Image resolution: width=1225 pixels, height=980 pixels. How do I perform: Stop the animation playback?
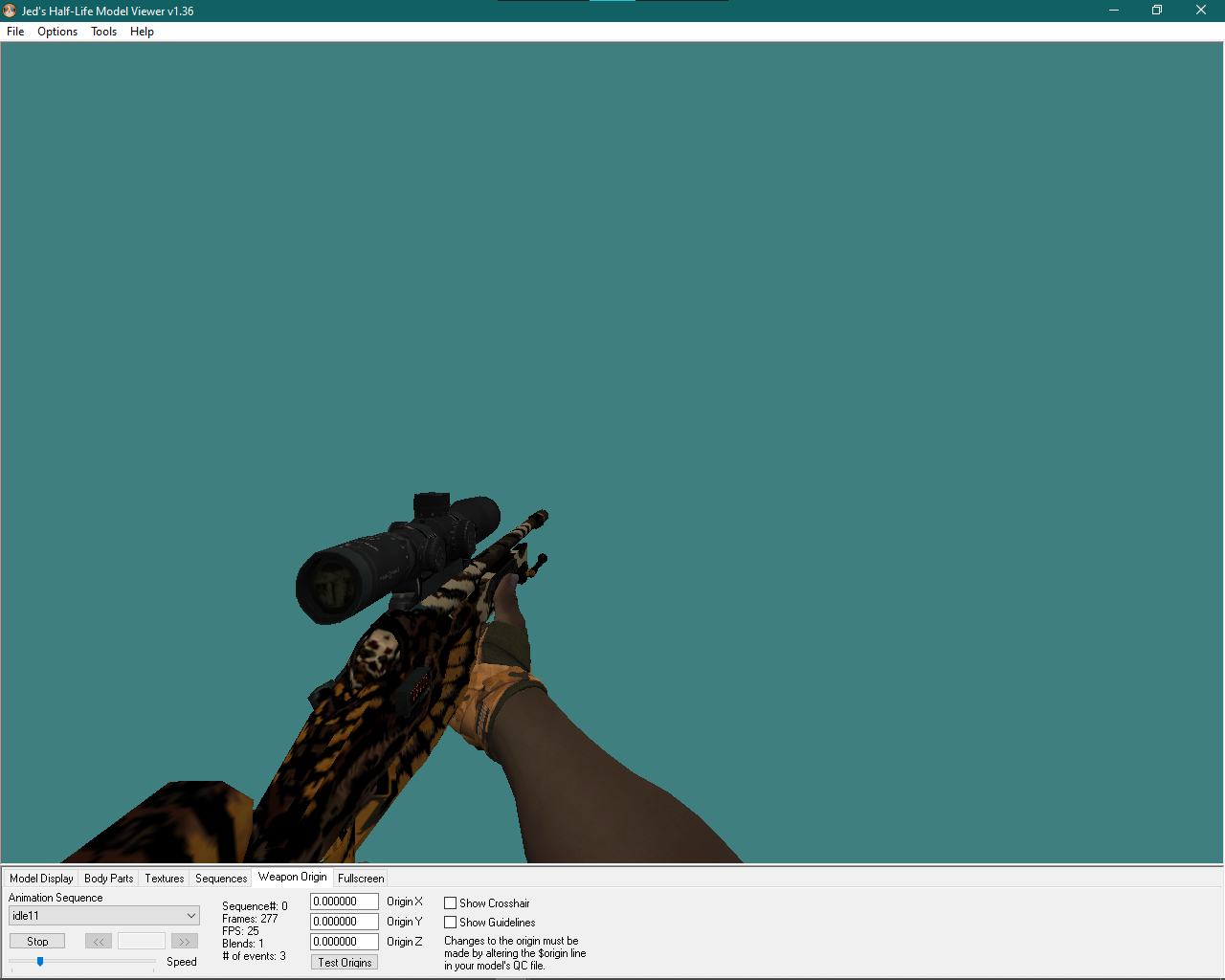coord(37,942)
